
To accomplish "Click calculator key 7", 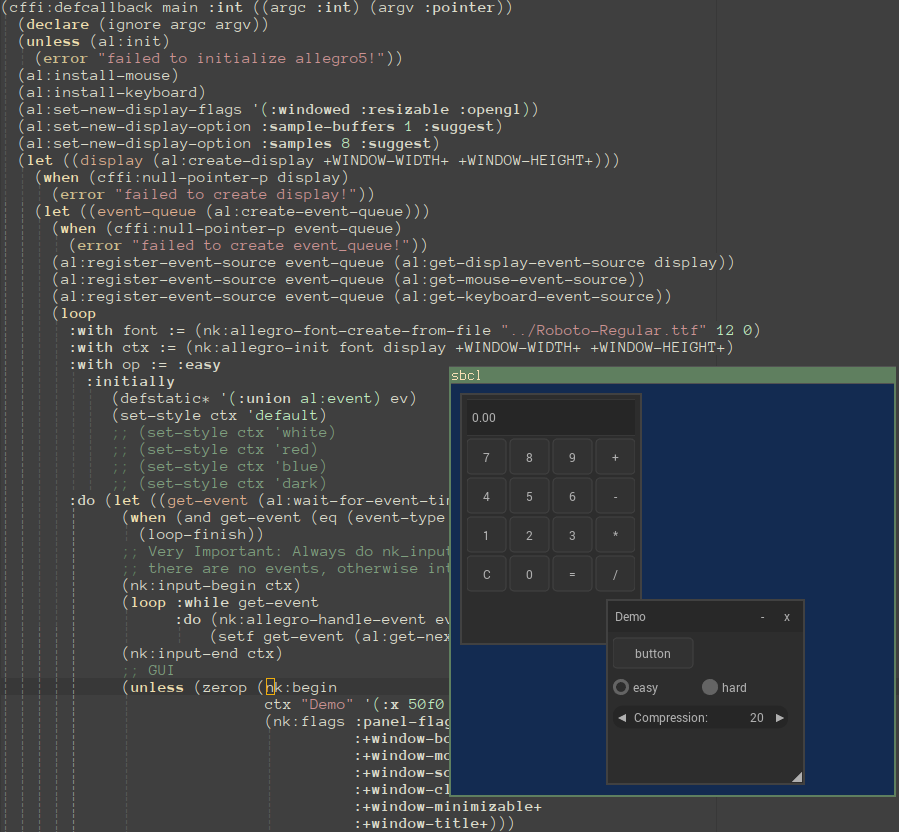I will 486,458.
